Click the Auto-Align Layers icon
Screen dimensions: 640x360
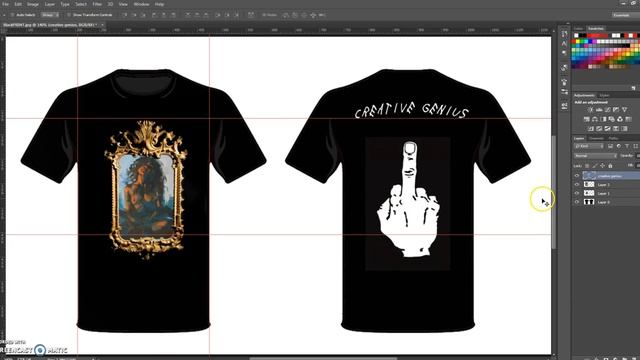point(251,15)
